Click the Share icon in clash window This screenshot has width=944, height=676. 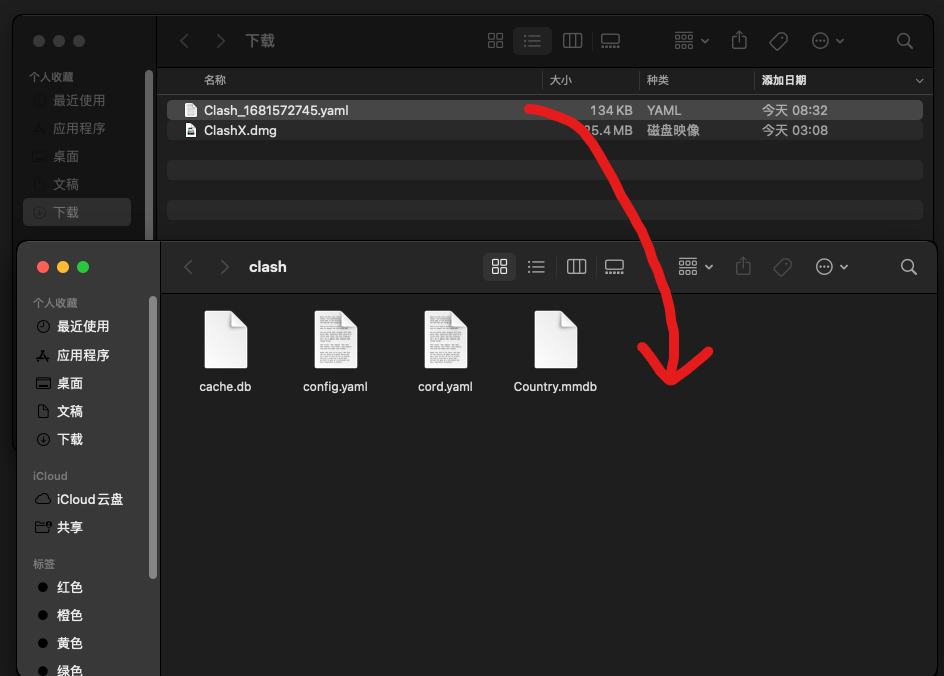click(x=743, y=267)
